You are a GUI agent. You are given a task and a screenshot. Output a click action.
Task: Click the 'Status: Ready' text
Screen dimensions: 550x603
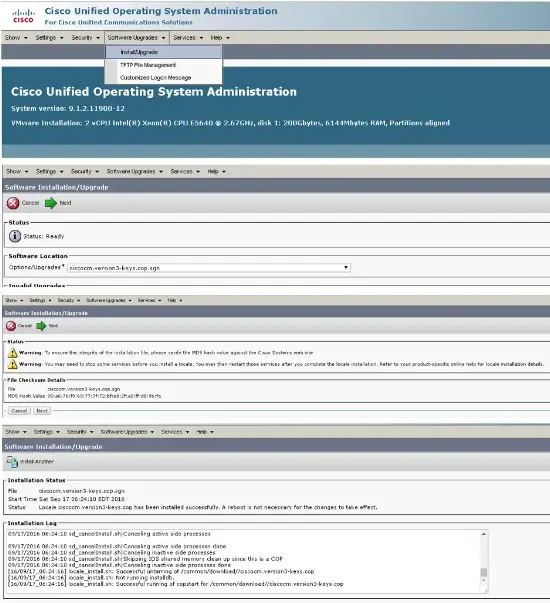pyautogui.click(x=44, y=237)
